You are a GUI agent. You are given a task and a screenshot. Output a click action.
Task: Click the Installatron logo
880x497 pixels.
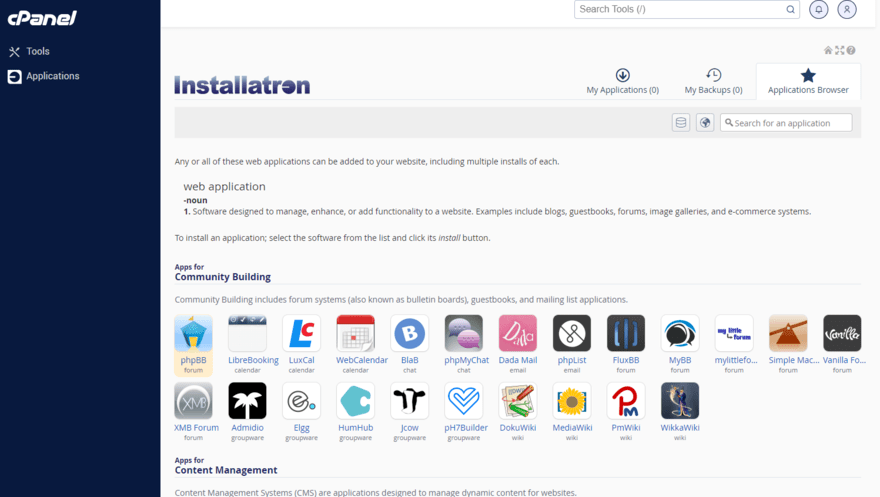coord(242,85)
